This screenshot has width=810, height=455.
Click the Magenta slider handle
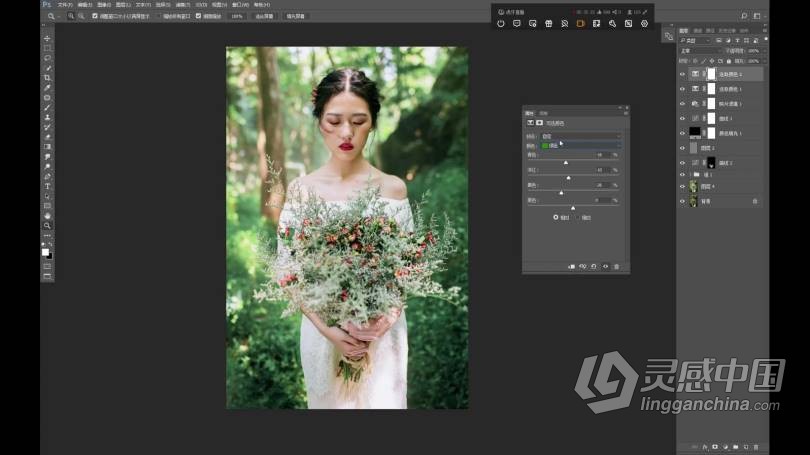pos(569,178)
